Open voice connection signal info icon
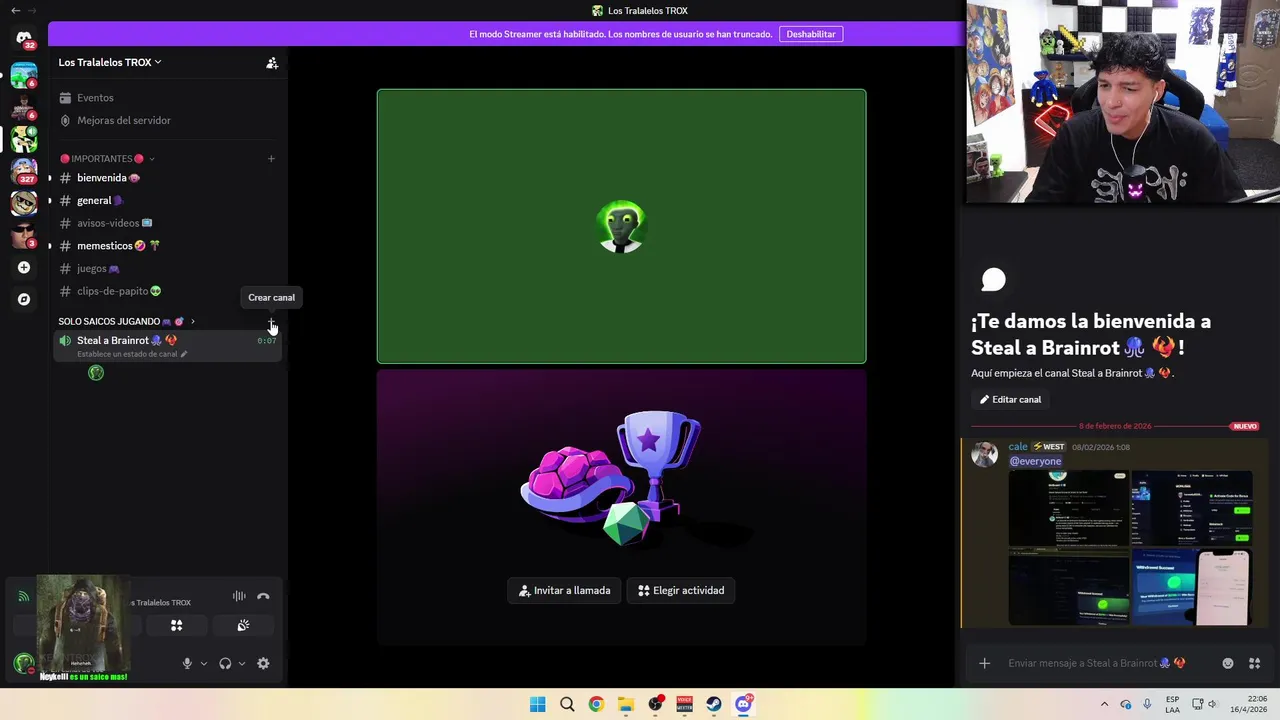 (x=23, y=597)
